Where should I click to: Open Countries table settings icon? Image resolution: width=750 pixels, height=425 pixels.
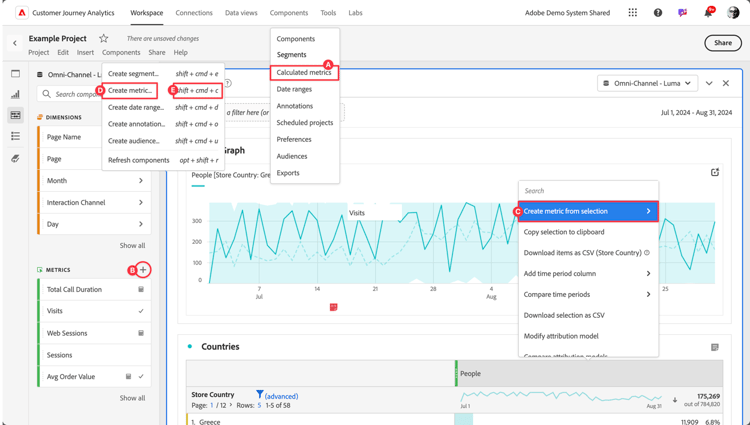715,347
